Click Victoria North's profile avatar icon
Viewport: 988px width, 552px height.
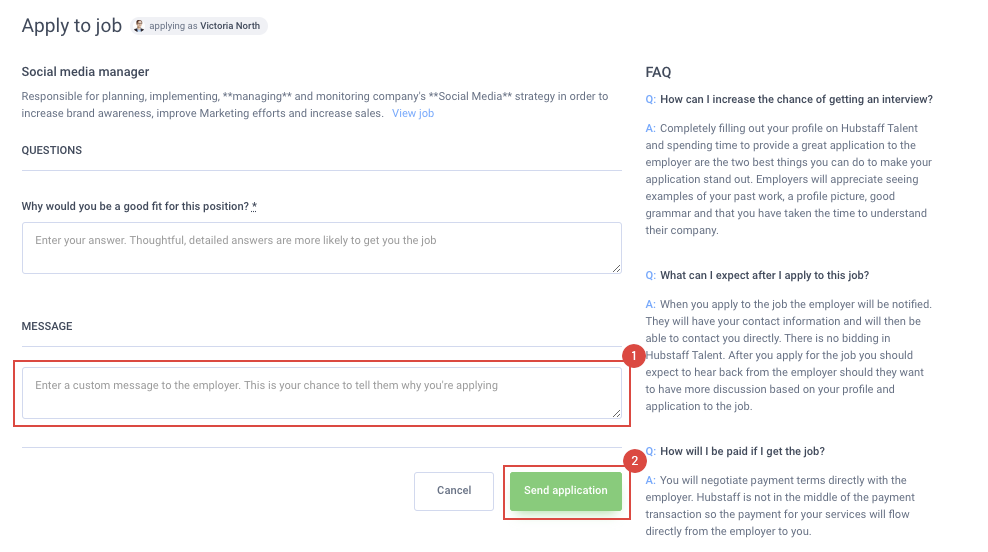(139, 26)
